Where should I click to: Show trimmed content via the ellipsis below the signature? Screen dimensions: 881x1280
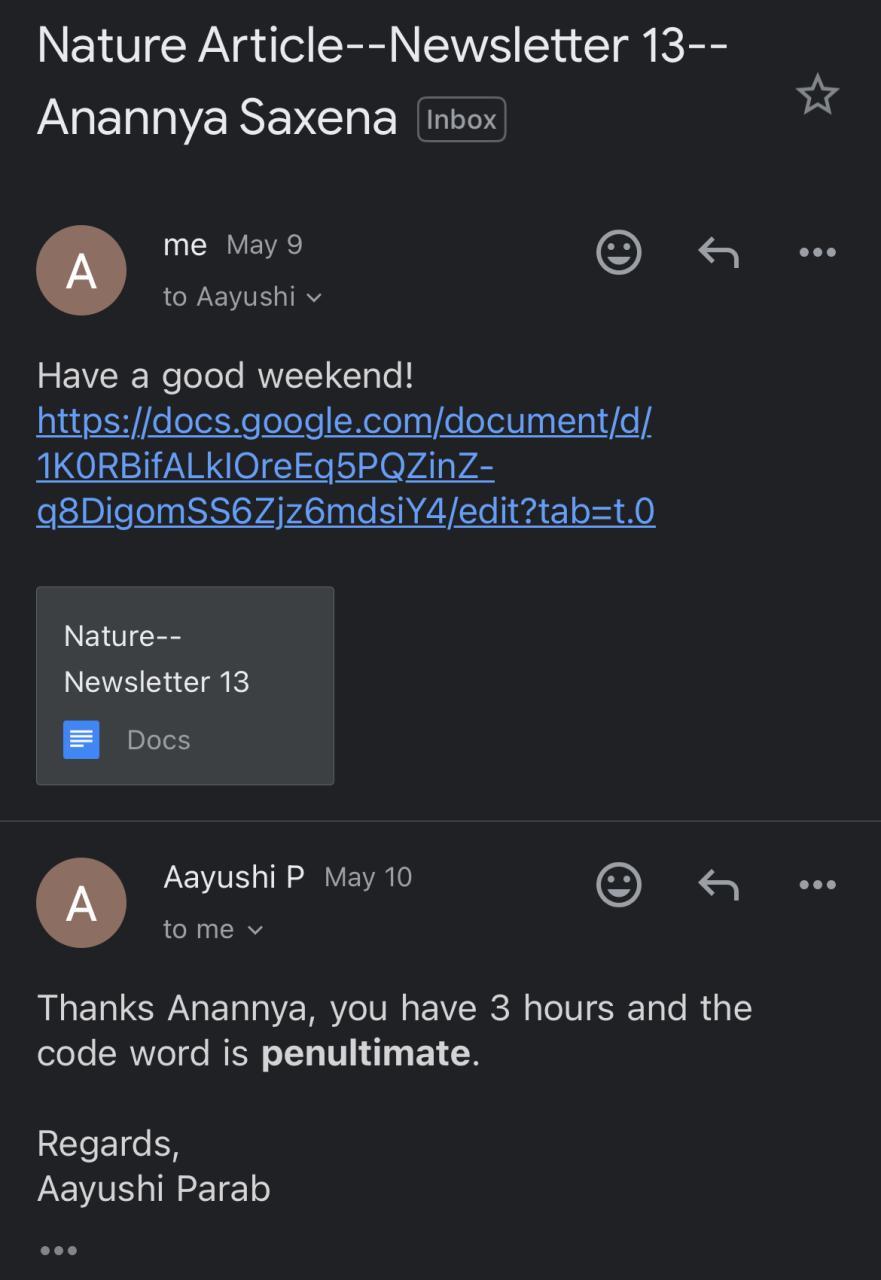click(58, 1250)
